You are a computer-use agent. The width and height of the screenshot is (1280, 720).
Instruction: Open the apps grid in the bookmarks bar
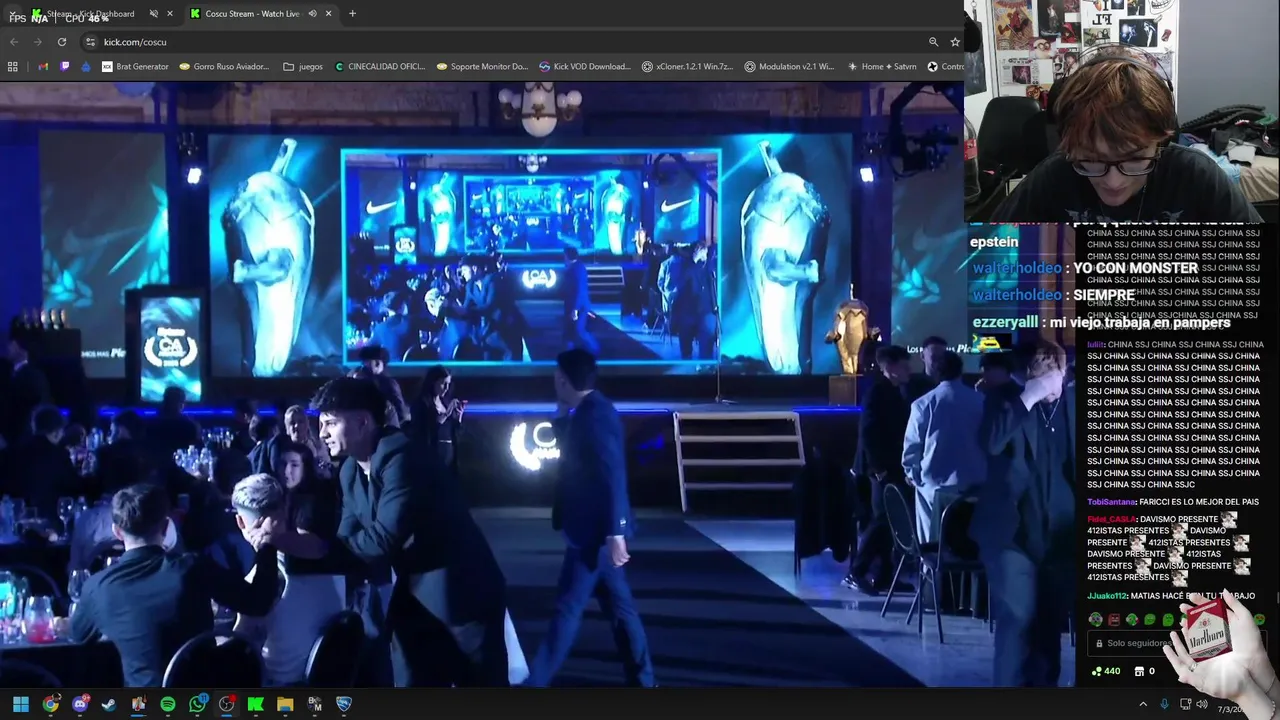(13, 67)
